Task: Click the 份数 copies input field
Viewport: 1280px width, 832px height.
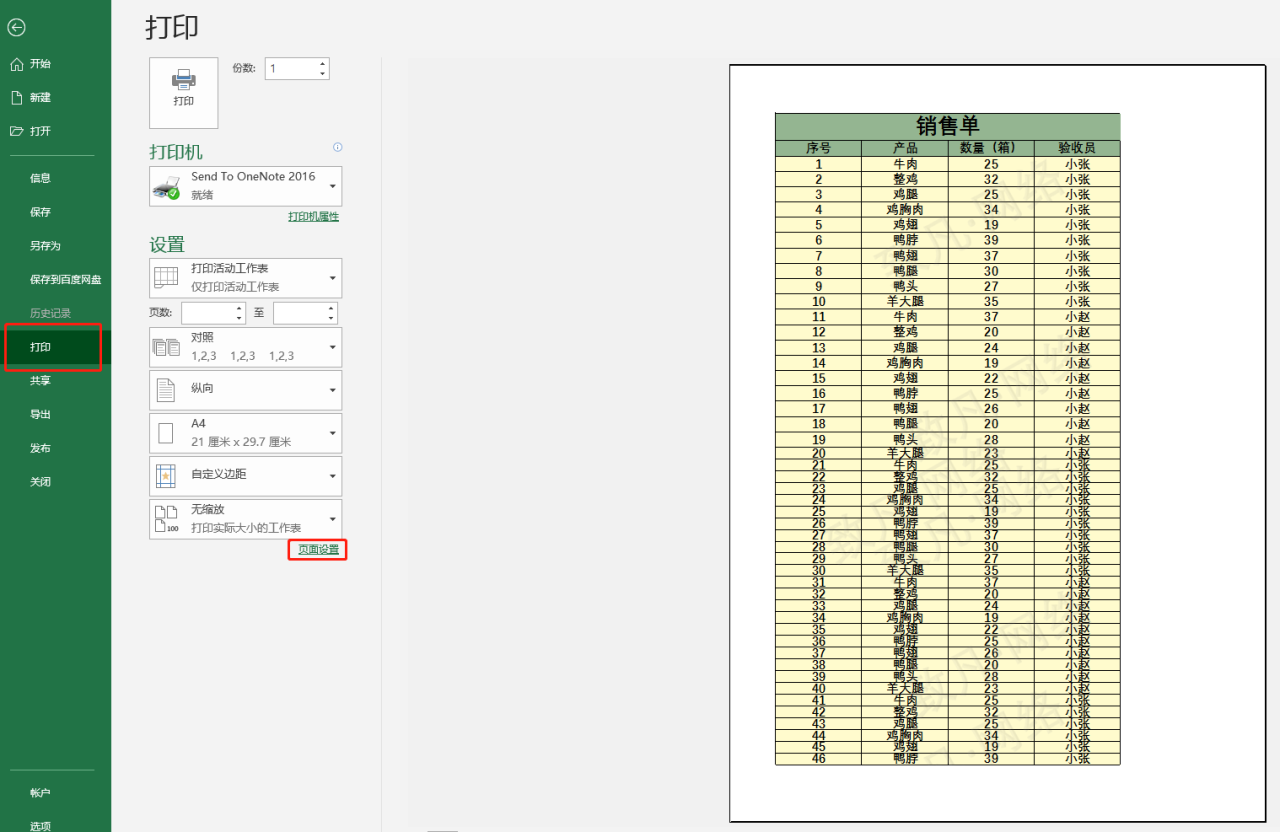Action: (291, 69)
